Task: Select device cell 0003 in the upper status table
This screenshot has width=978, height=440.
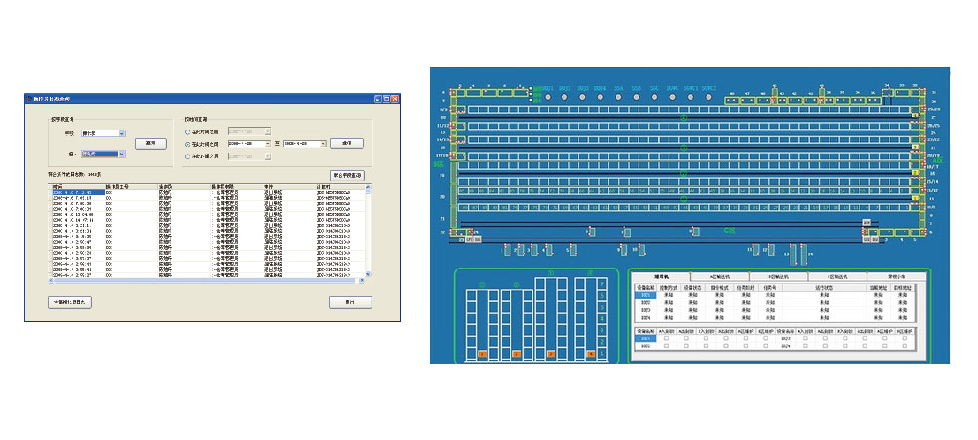Action: [646, 310]
